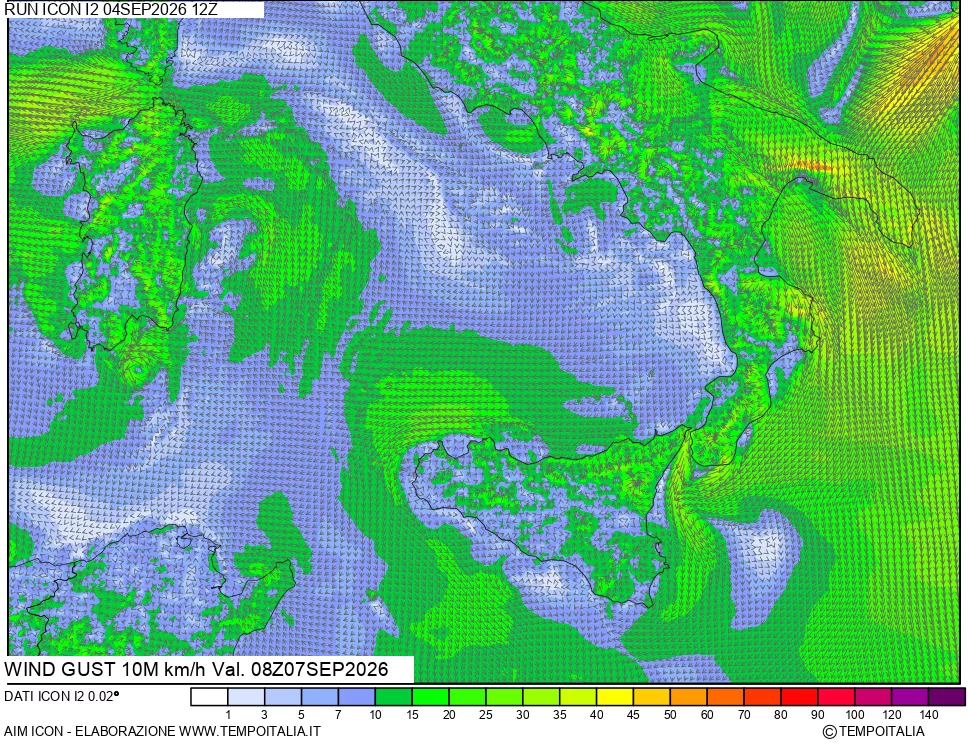Select the legend swatch between 1 and 3
This screenshot has height=745, width=968.
[x=246, y=697]
